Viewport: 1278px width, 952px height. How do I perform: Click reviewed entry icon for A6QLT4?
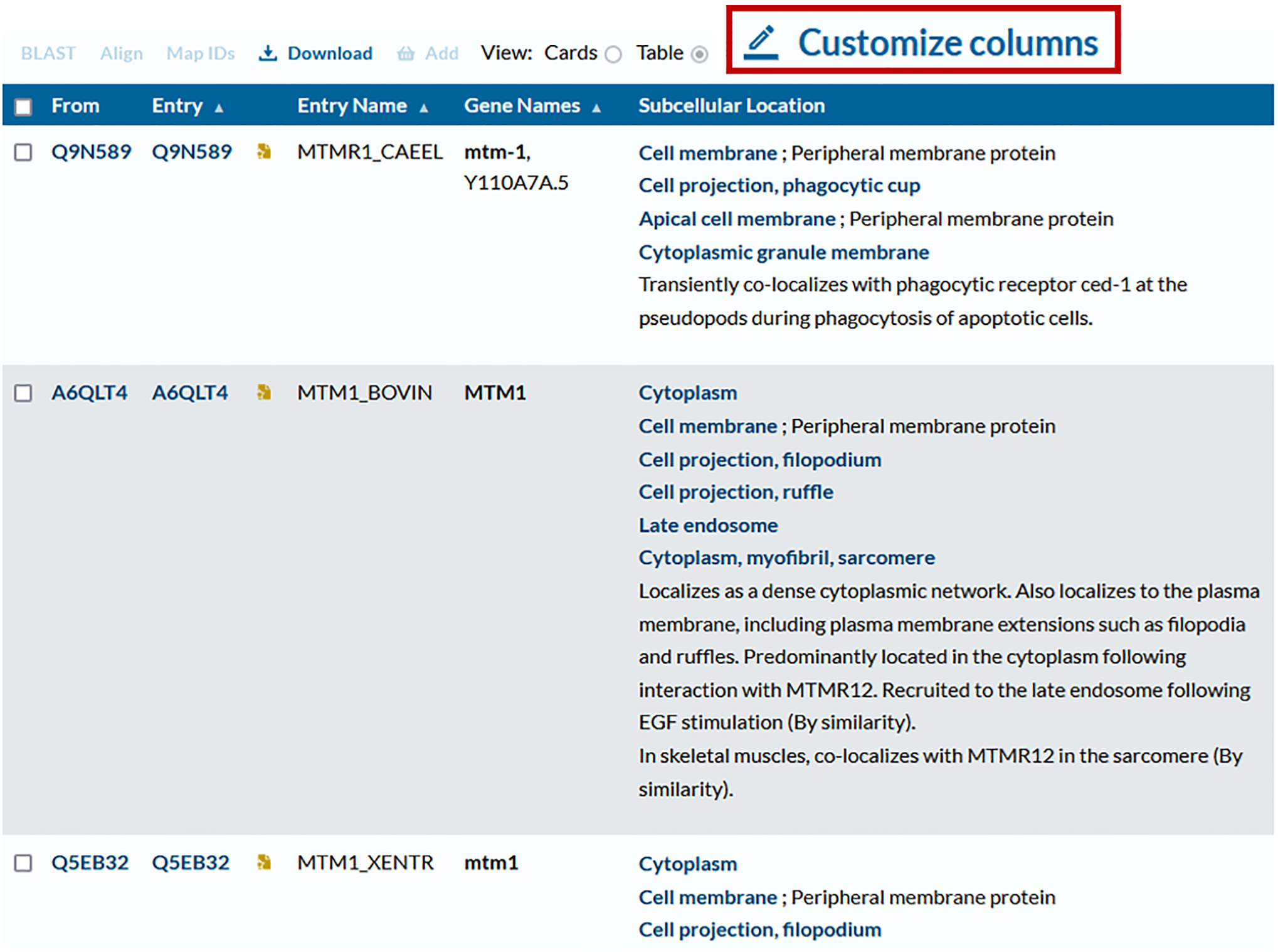264,393
